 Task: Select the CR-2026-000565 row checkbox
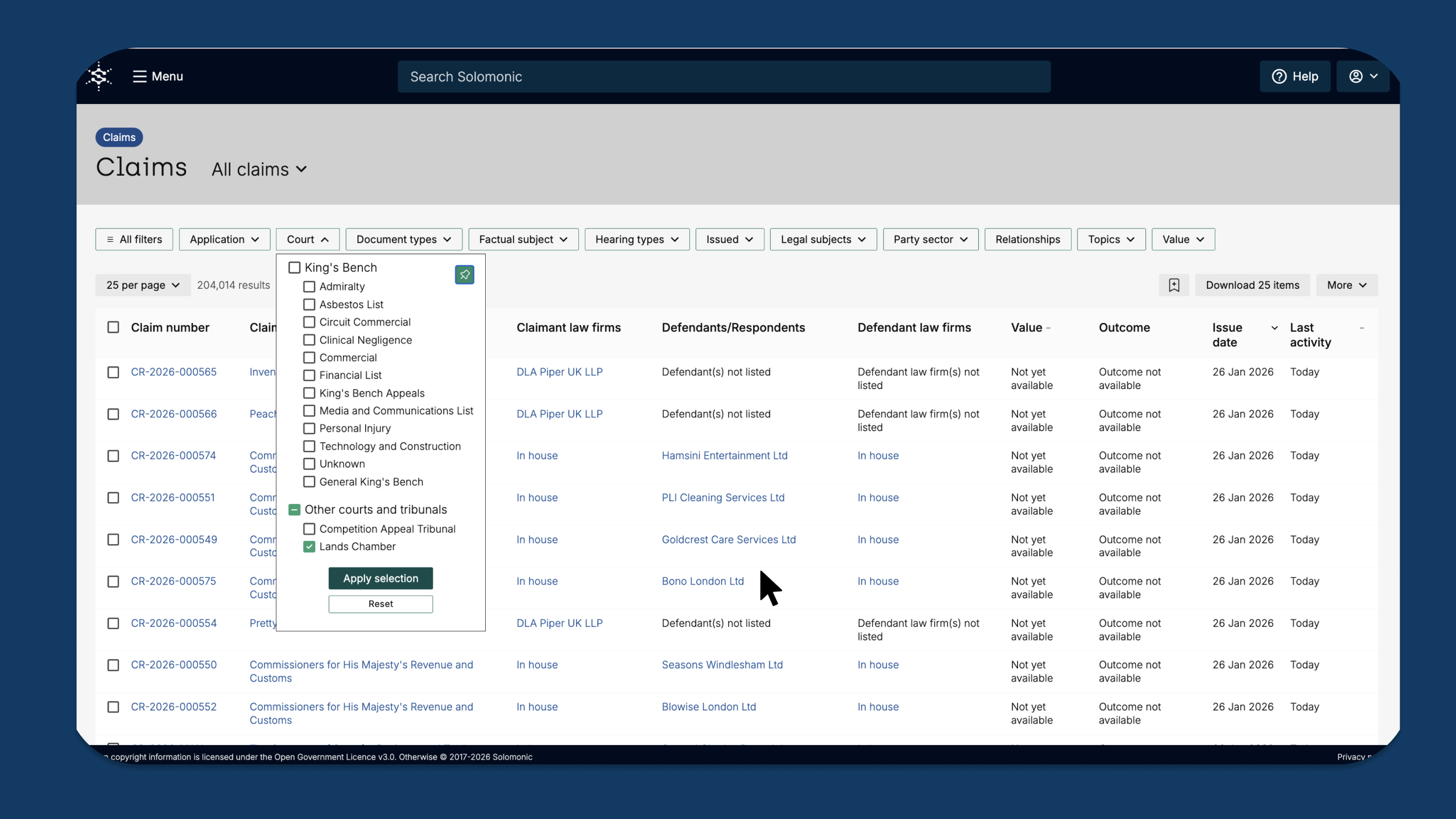[x=113, y=372]
